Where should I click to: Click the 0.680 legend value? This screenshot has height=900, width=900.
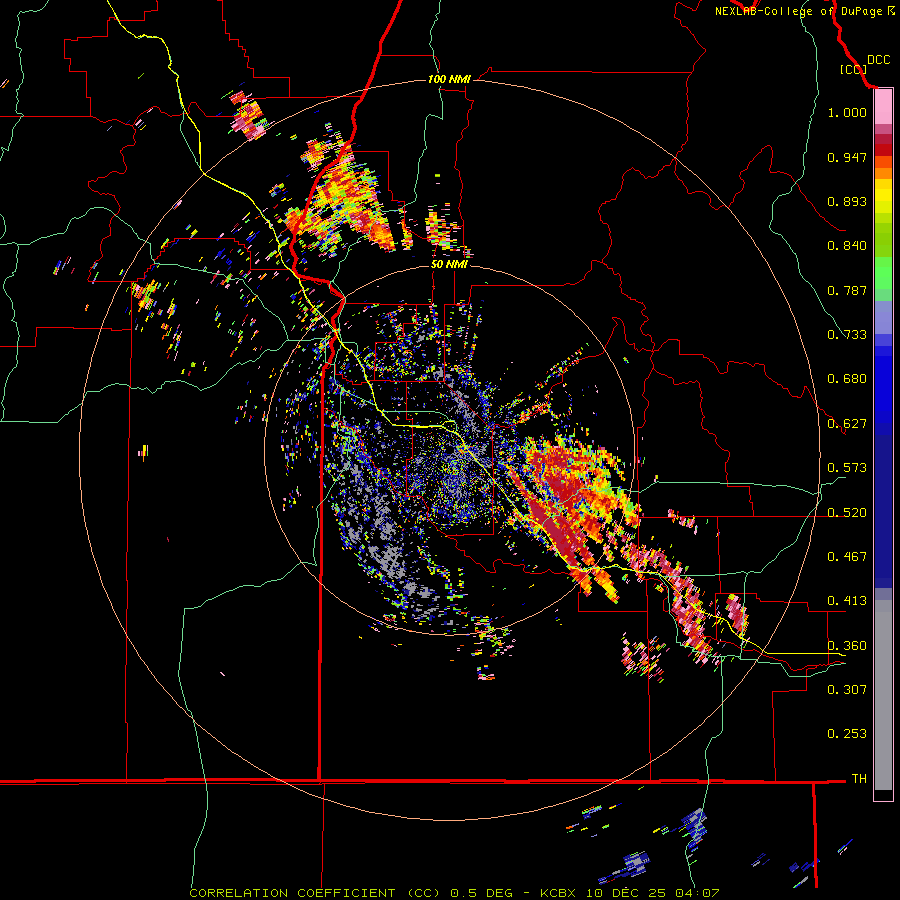click(847, 379)
